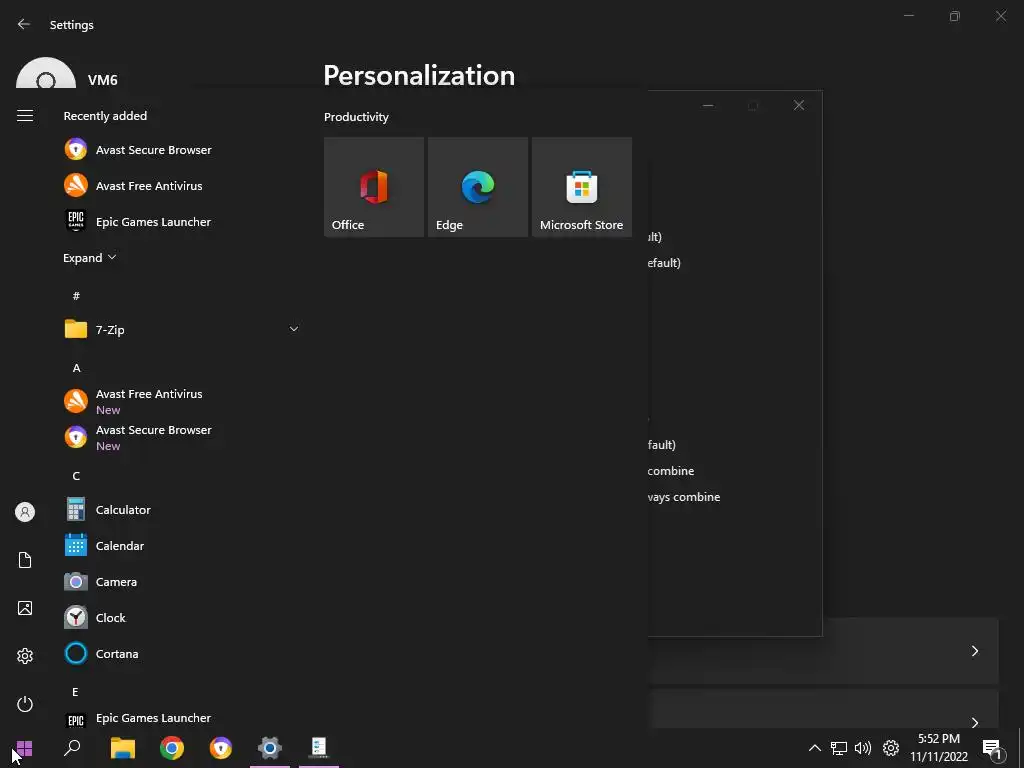Expand the 7-Zip folder chevron
1024x768 pixels.
pos(294,329)
